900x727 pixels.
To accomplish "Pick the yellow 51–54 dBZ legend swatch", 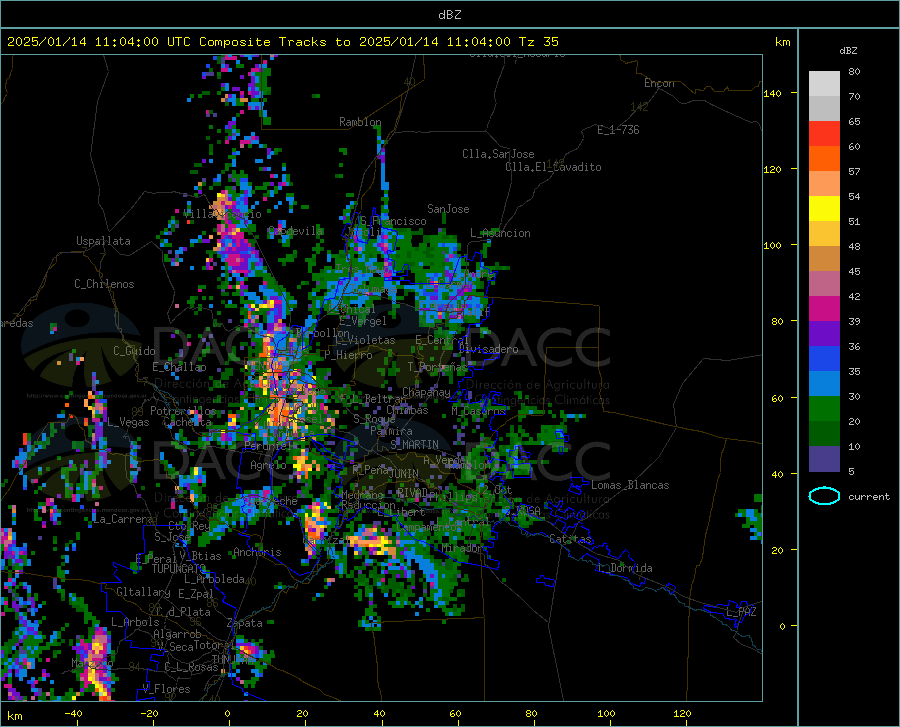I will (x=824, y=208).
